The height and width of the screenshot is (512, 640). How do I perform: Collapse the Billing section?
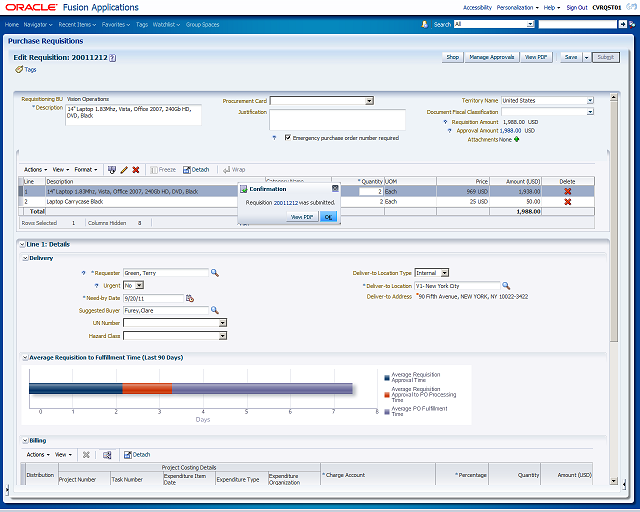click(25, 441)
